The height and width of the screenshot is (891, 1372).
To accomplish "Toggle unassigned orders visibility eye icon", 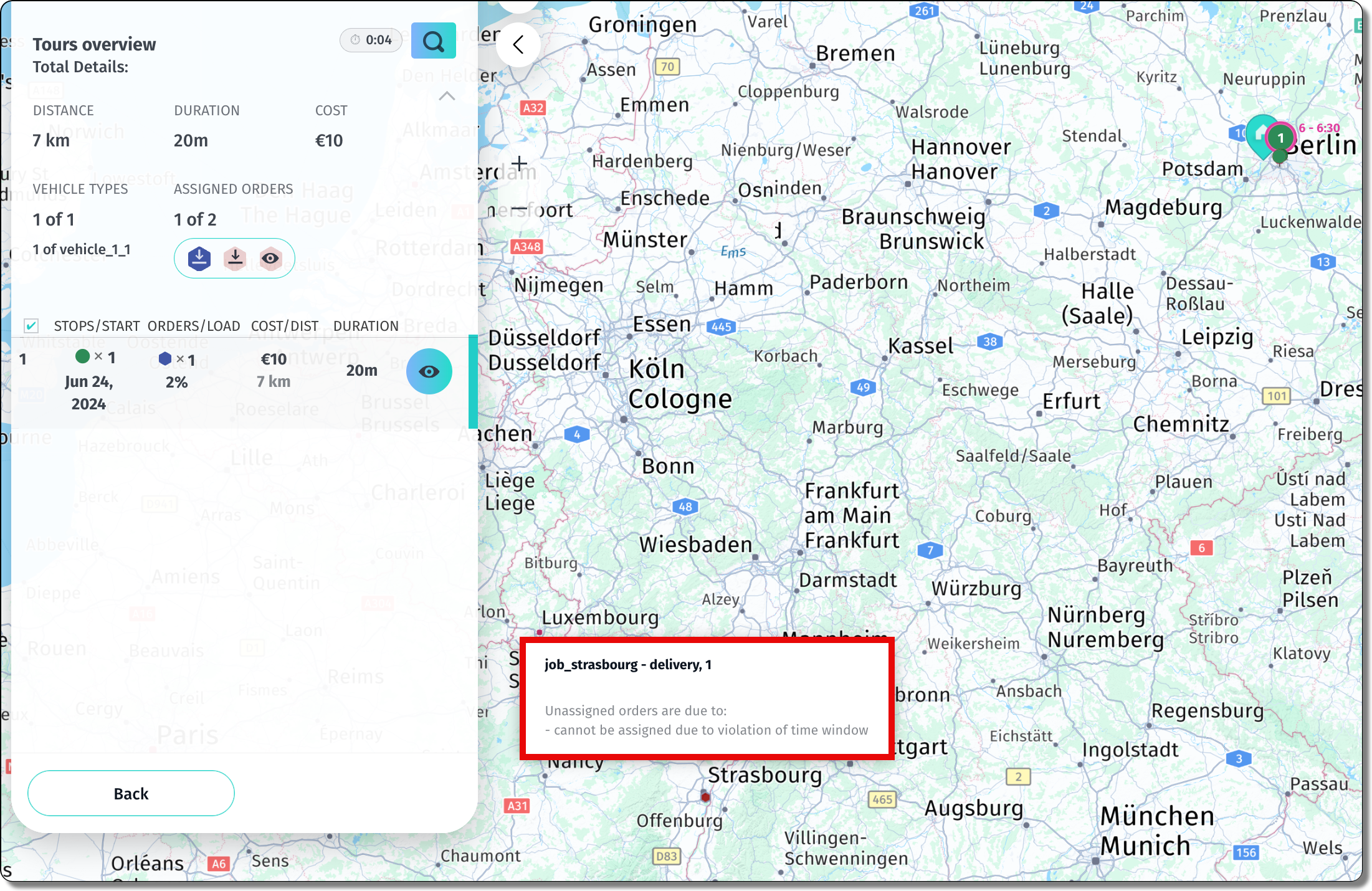I will pos(270,258).
